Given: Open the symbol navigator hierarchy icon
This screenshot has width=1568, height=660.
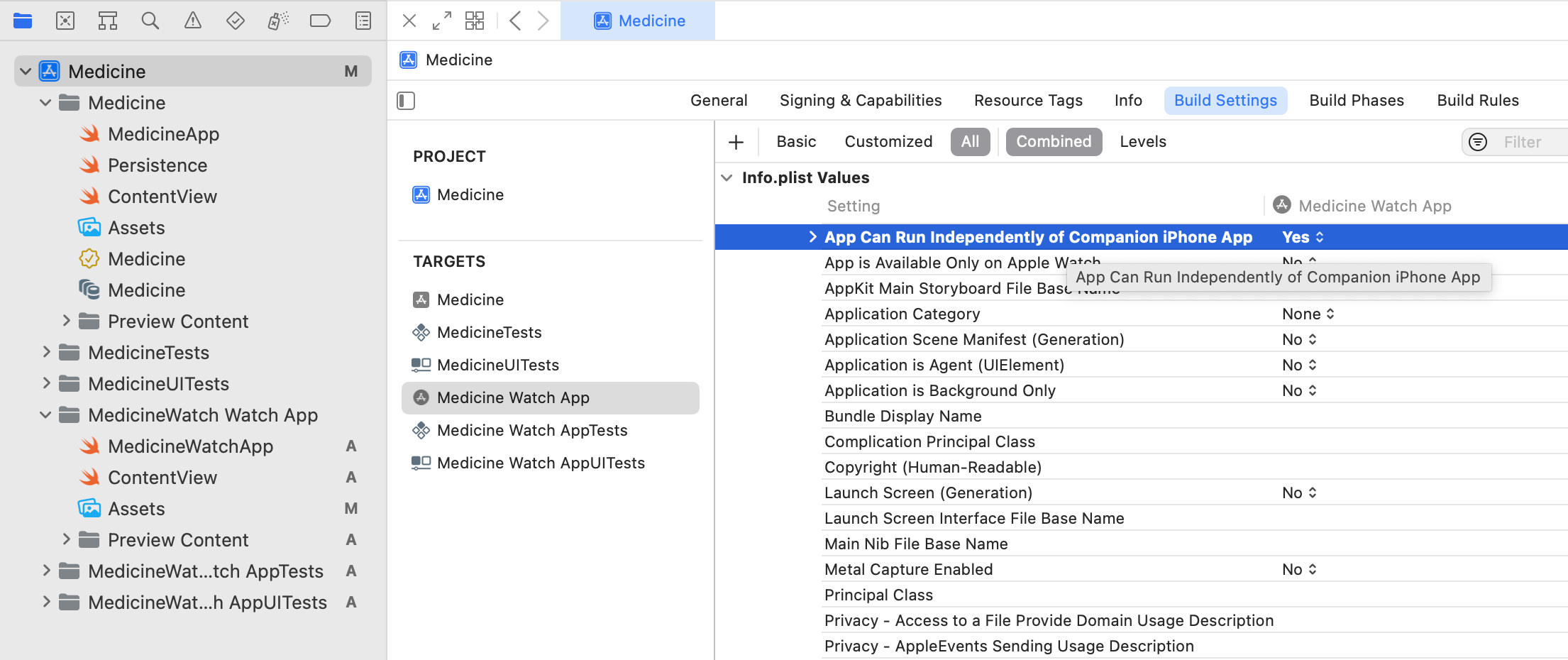Looking at the screenshot, I should pyautogui.click(x=108, y=21).
